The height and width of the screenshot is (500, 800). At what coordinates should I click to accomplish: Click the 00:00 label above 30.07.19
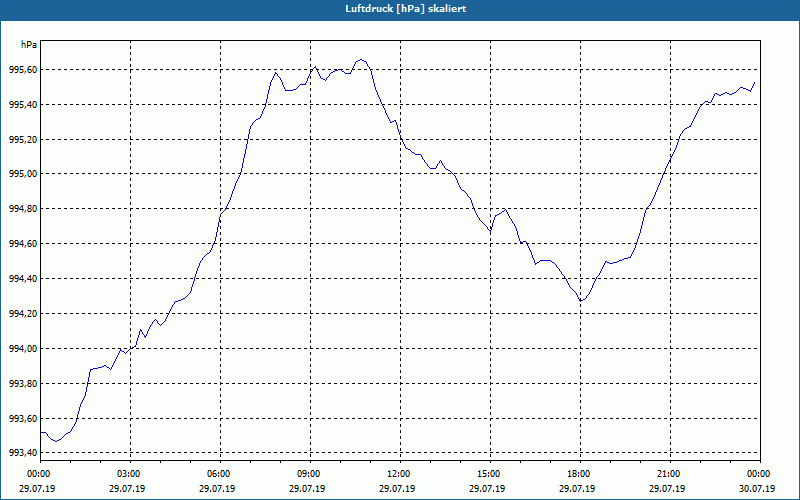(x=760, y=474)
